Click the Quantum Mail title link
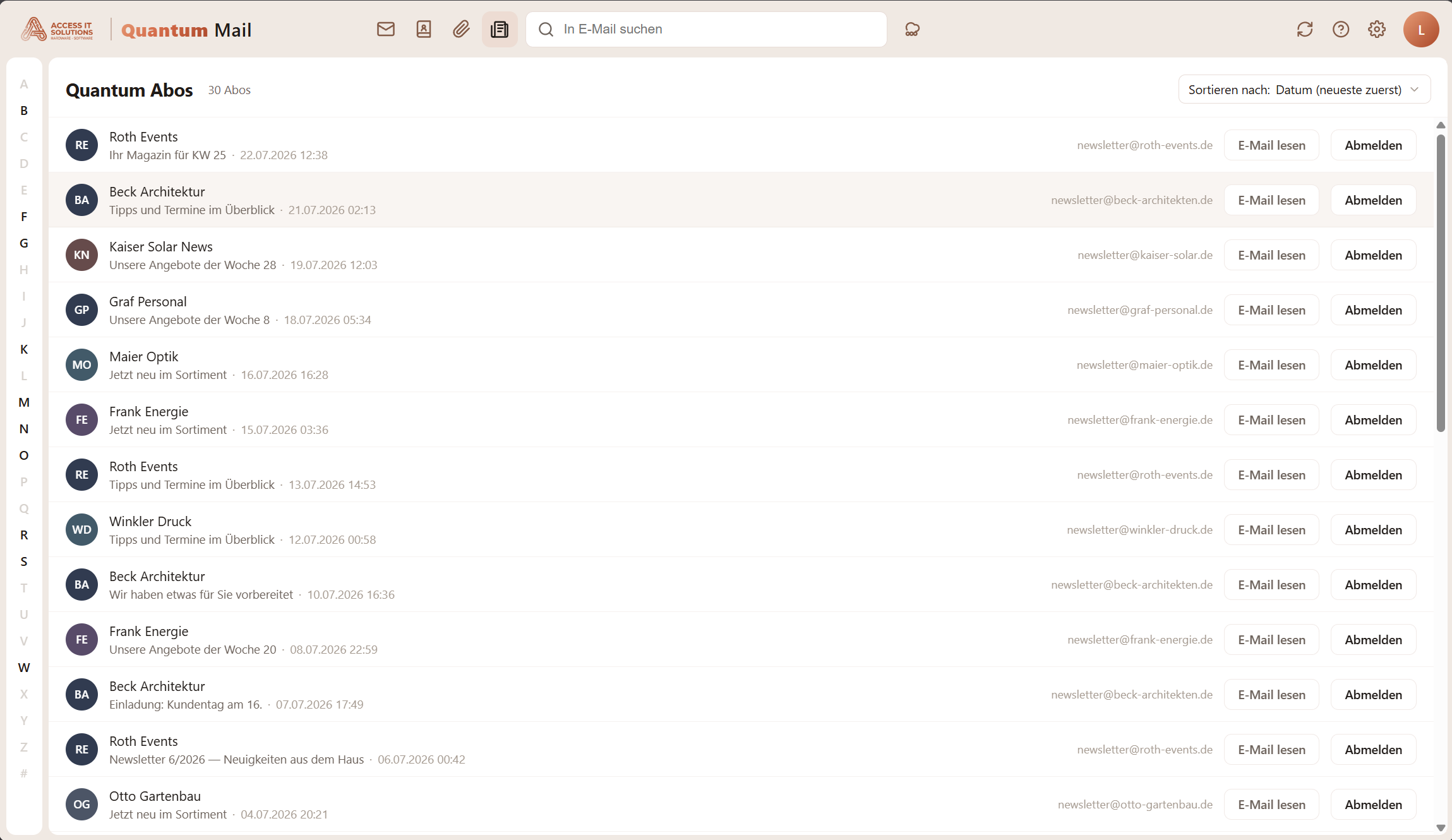 coord(186,30)
